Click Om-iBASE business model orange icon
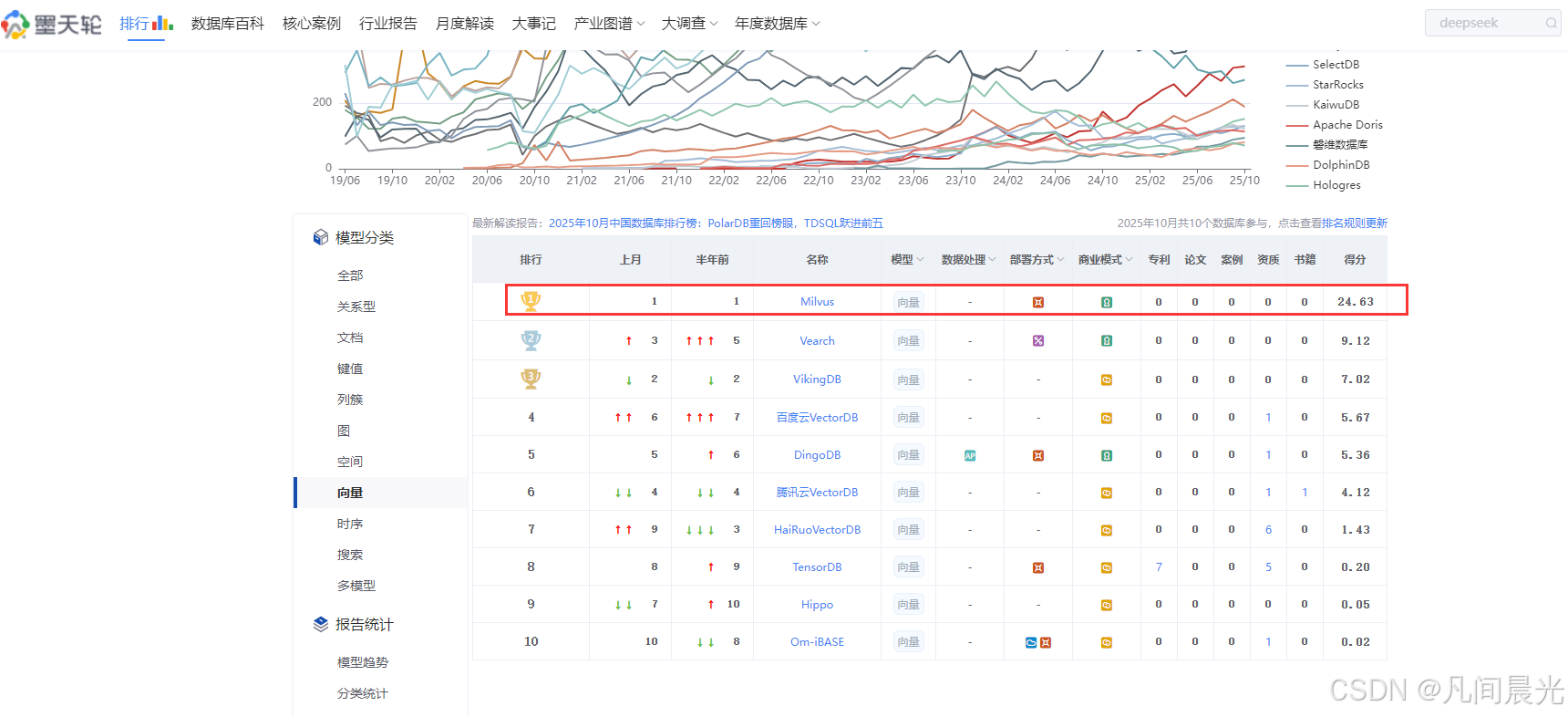This screenshot has height=717, width=1568. (1107, 642)
